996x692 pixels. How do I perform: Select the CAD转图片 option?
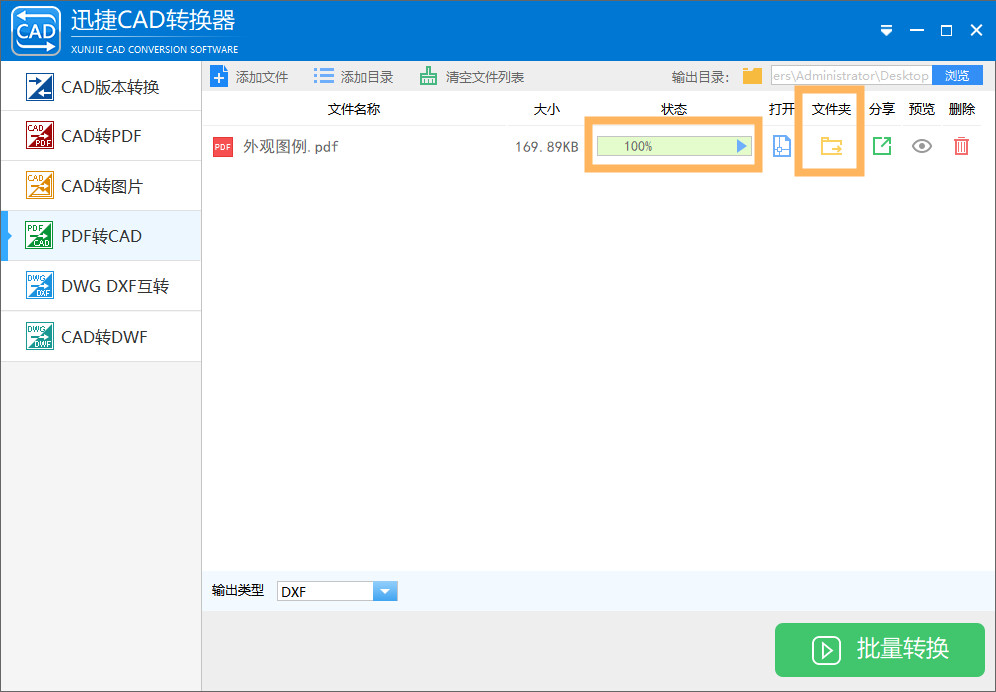coord(101,186)
